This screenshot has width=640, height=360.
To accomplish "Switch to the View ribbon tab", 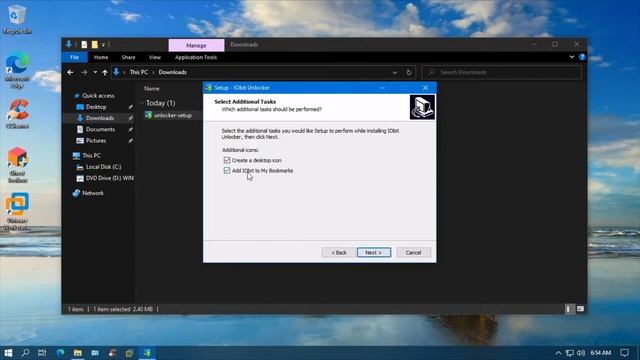I will coord(155,58).
